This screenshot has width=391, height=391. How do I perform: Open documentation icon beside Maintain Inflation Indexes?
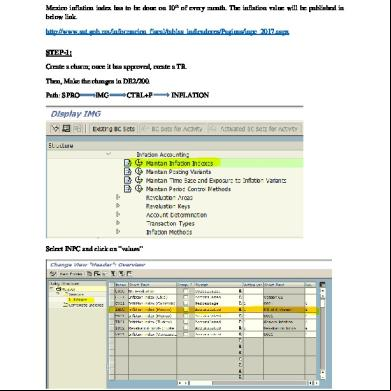tap(128, 163)
